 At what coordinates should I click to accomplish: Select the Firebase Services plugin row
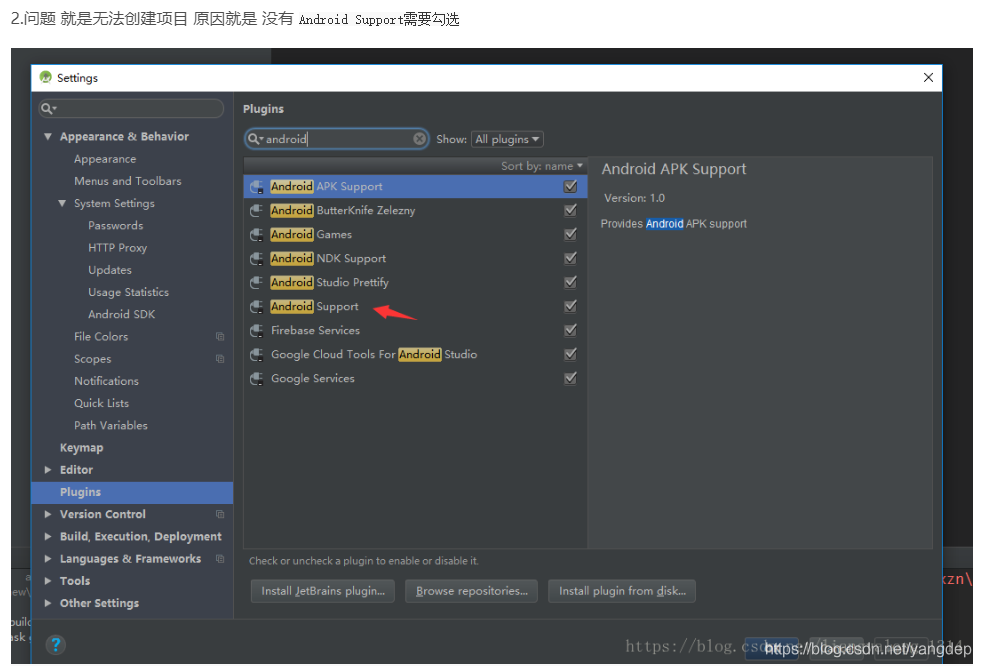pos(415,331)
